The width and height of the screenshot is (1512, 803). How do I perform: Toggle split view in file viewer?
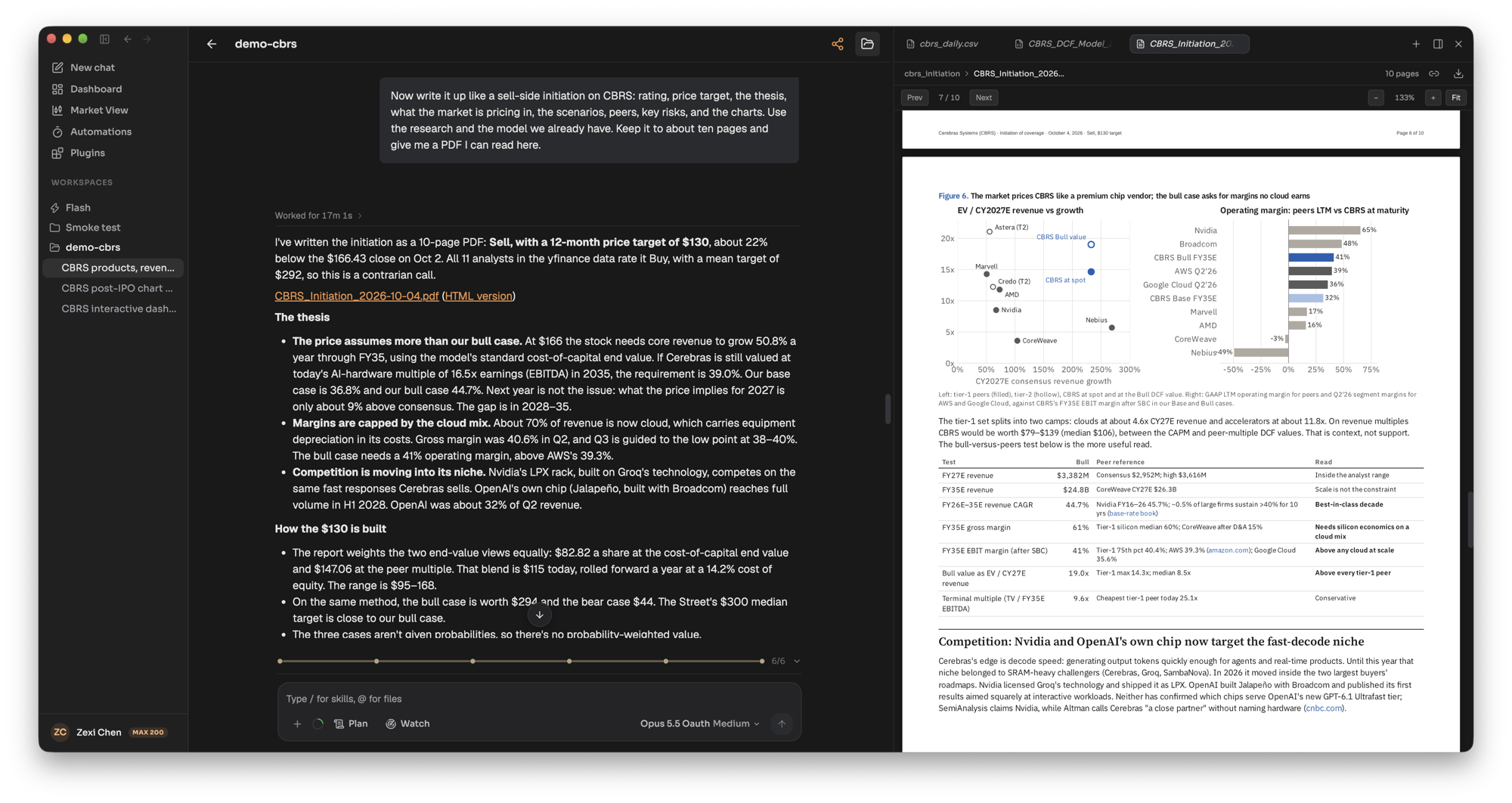pyautogui.click(x=1438, y=44)
